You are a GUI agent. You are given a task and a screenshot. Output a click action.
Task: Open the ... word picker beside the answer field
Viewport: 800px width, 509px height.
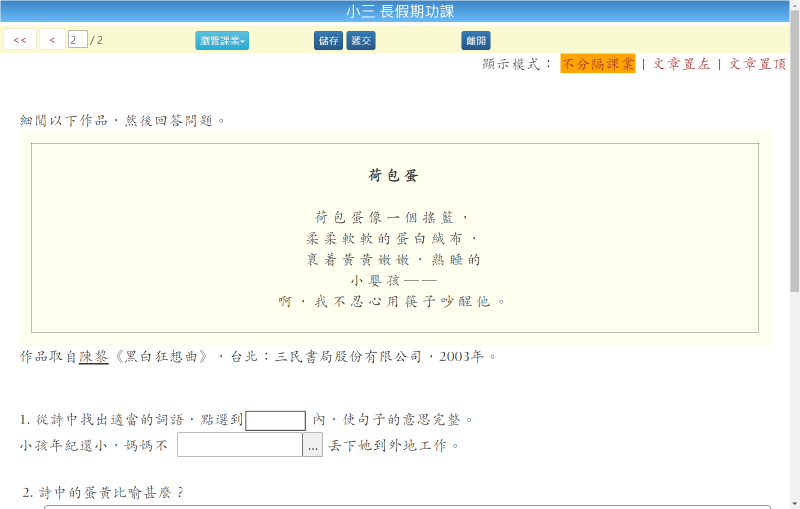pos(313,445)
